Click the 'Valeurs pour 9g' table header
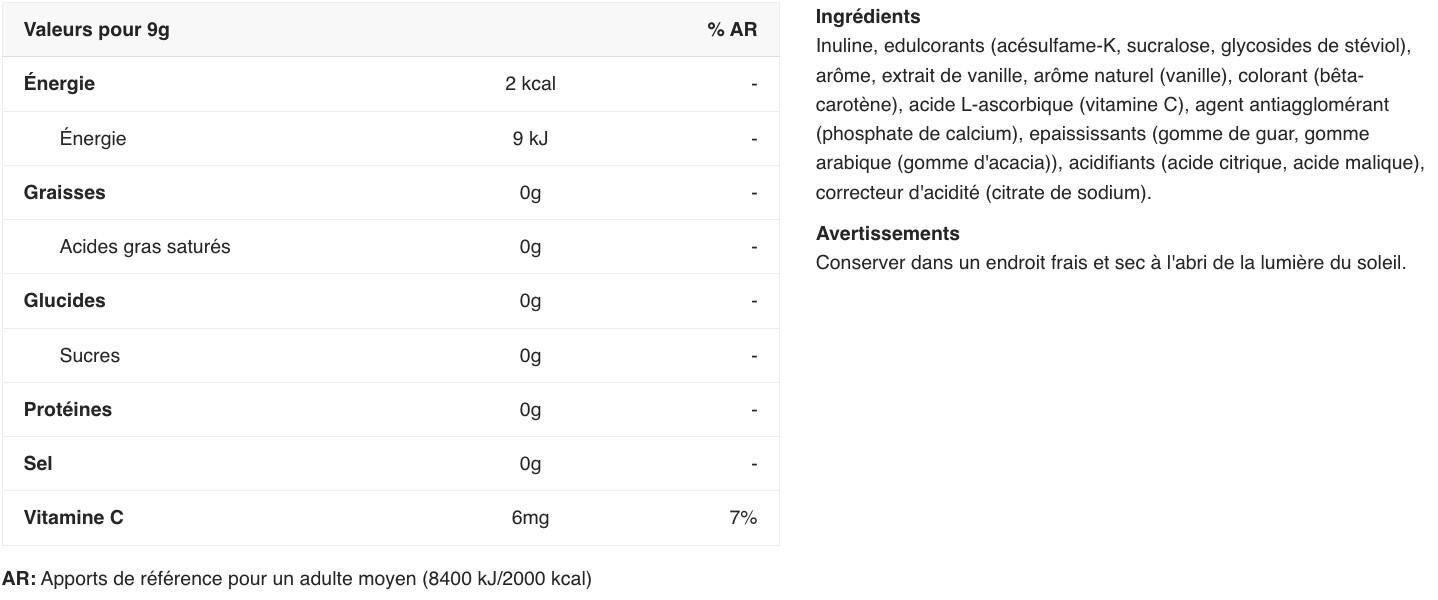This screenshot has height=600, width=1438. click(96, 29)
